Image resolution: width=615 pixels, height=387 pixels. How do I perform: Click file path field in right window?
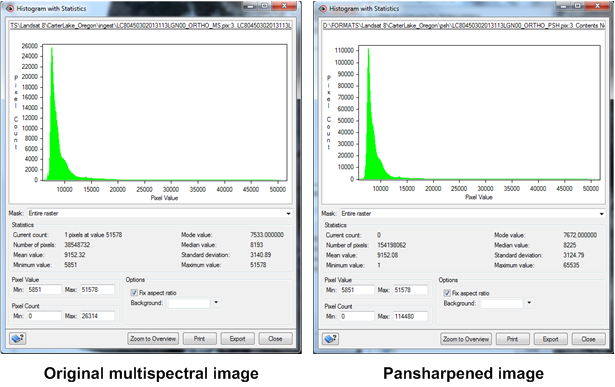pyautogui.click(x=464, y=25)
